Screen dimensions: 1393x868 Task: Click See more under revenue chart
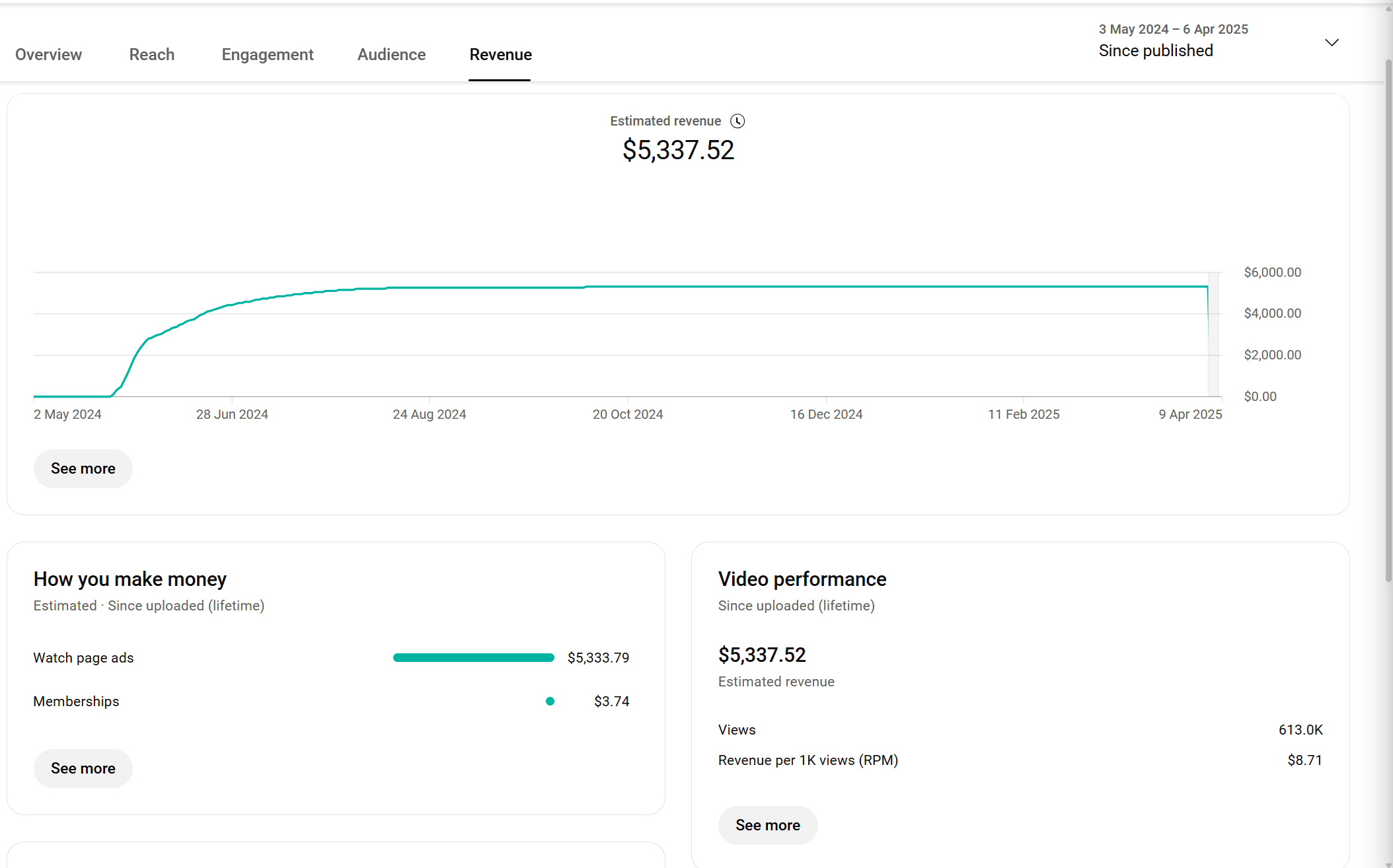[x=83, y=468]
